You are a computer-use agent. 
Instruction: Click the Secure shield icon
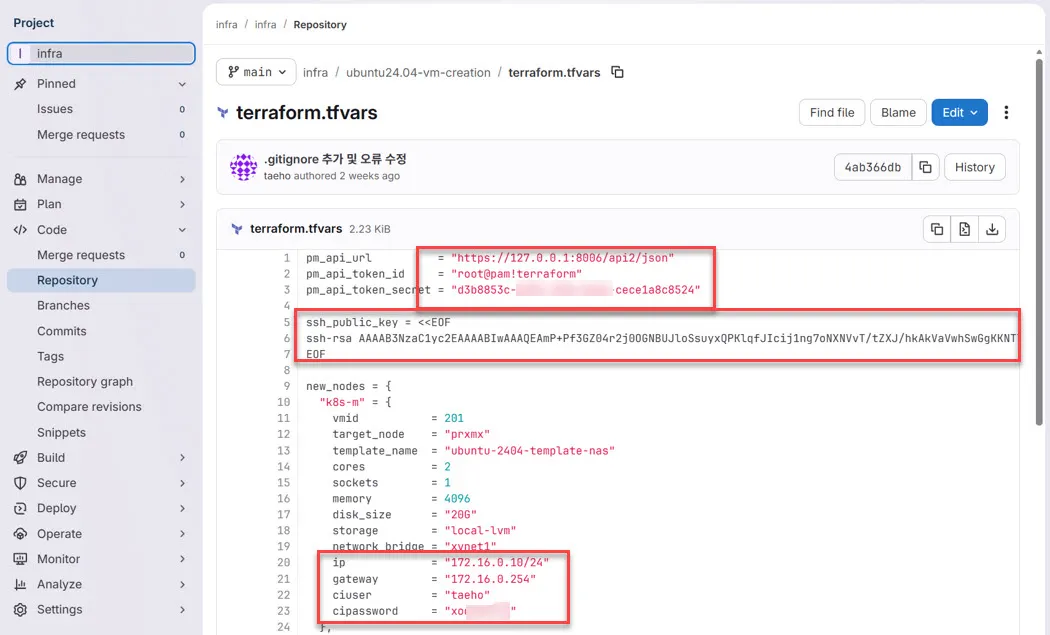point(20,483)
